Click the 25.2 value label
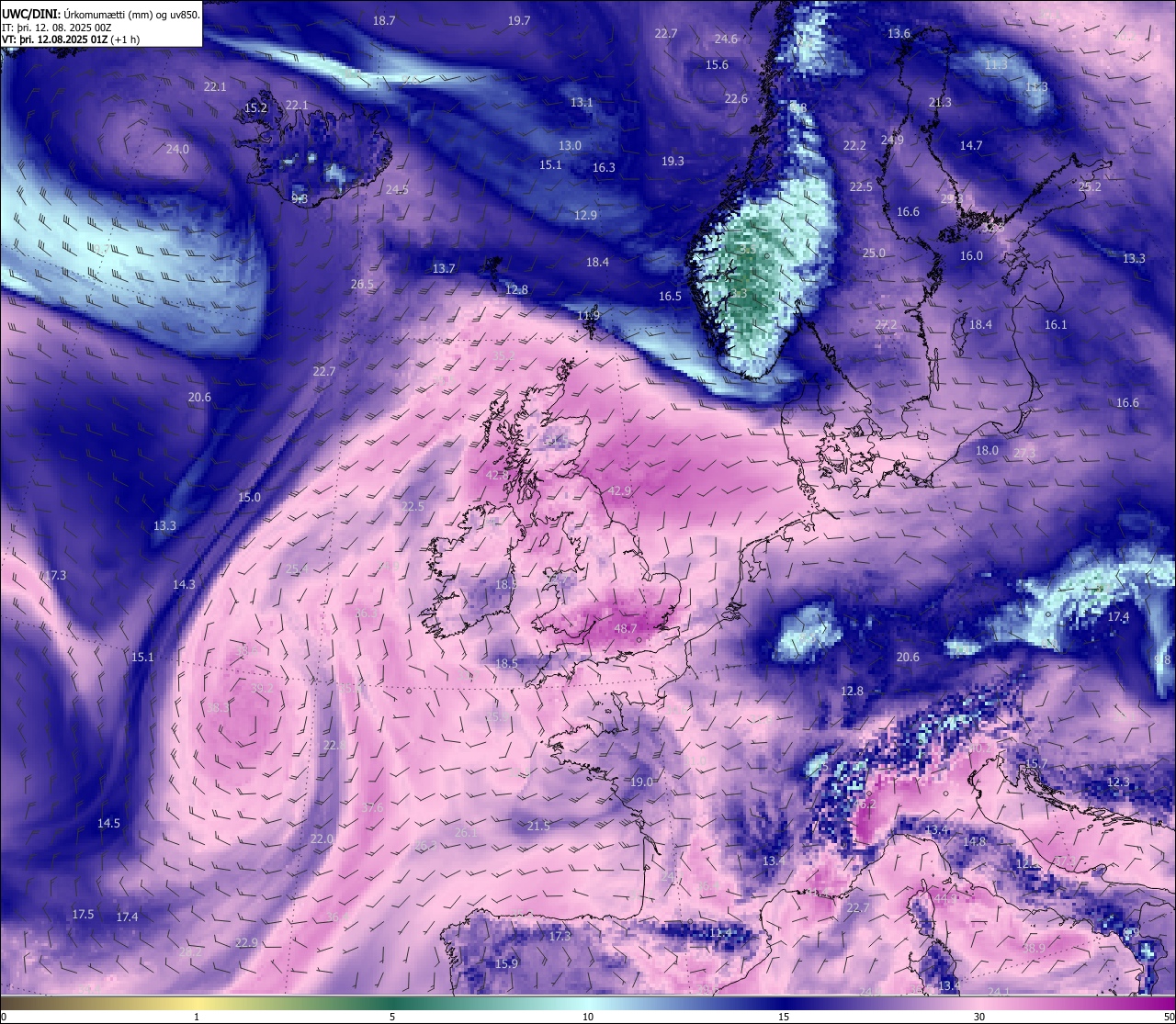 point(1090,186)
